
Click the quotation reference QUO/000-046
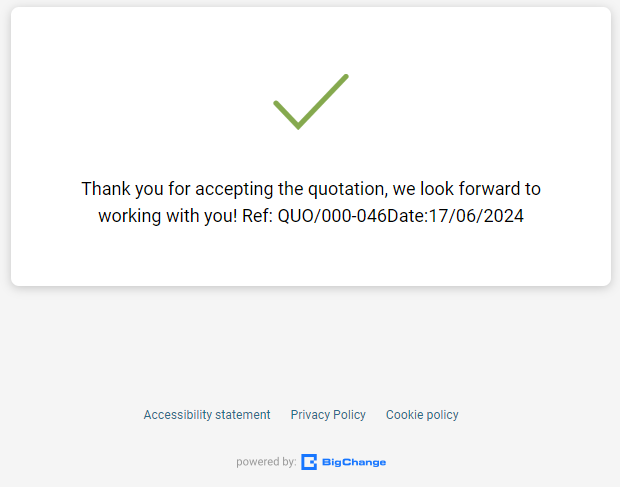(332, 216)
